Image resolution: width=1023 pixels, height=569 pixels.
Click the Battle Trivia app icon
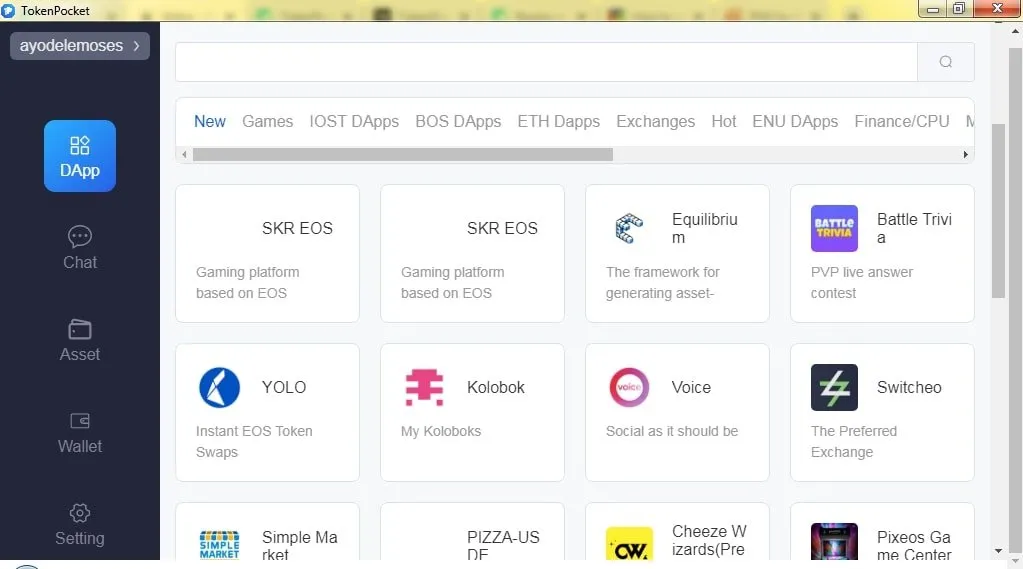click(834, 228)
